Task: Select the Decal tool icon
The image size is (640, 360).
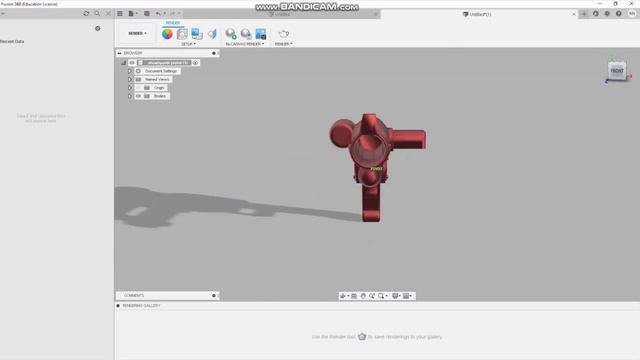Action: tap(197, 34)
